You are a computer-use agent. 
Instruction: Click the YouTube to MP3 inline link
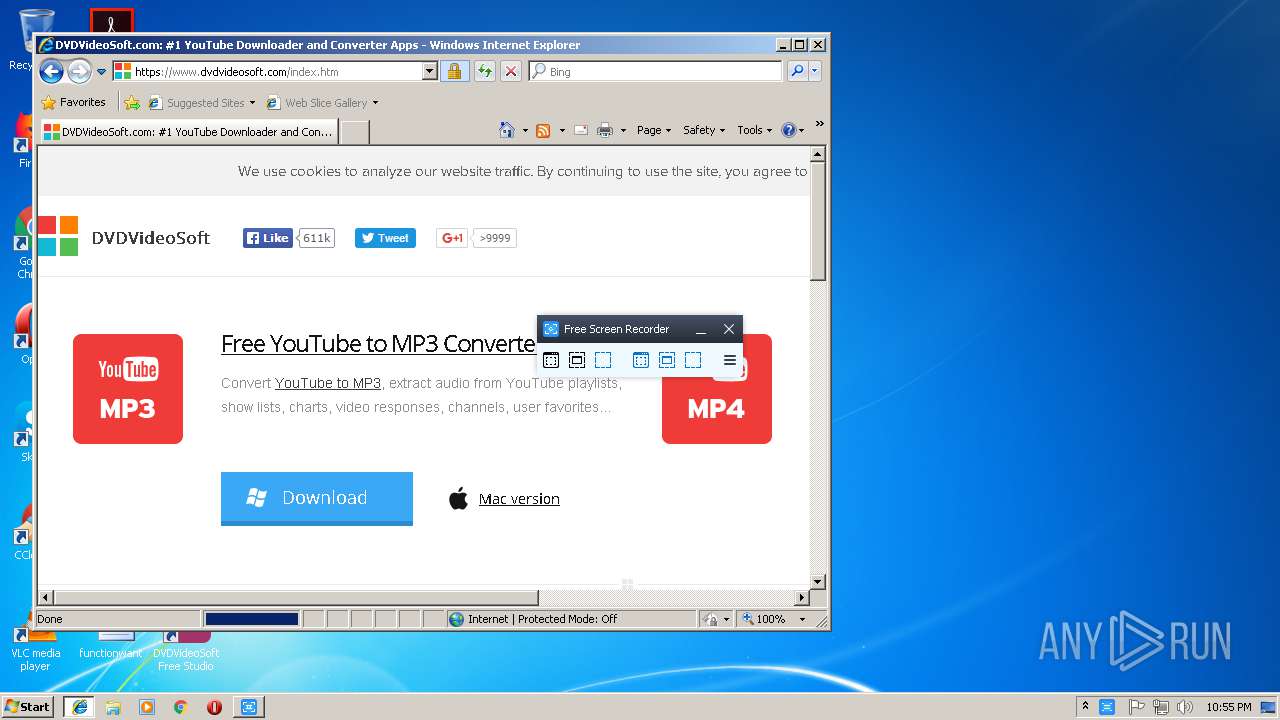click(328, 383)
